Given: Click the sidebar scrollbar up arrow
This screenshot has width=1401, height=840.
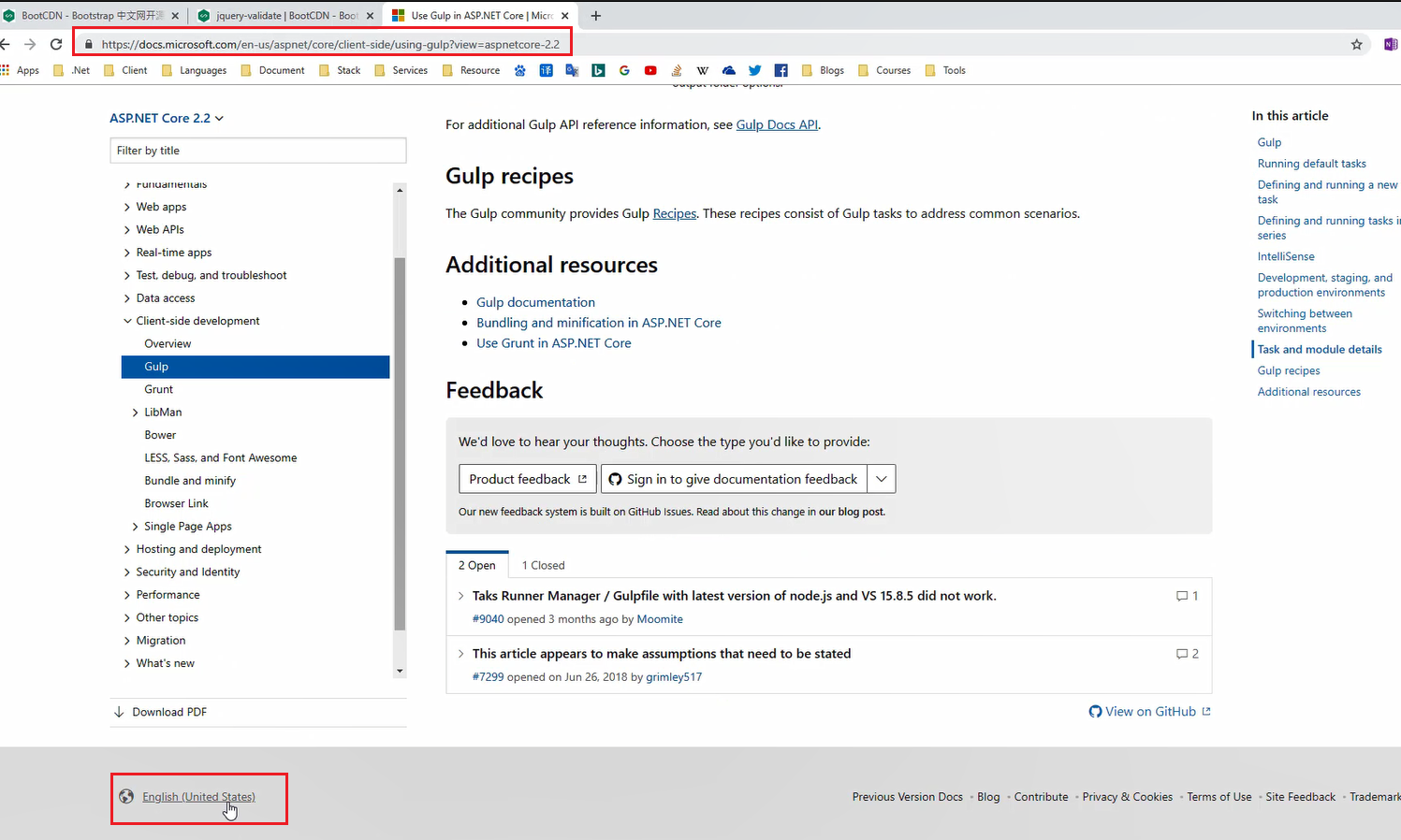Looking at the screenshot, I should click(x=400, y=190).
